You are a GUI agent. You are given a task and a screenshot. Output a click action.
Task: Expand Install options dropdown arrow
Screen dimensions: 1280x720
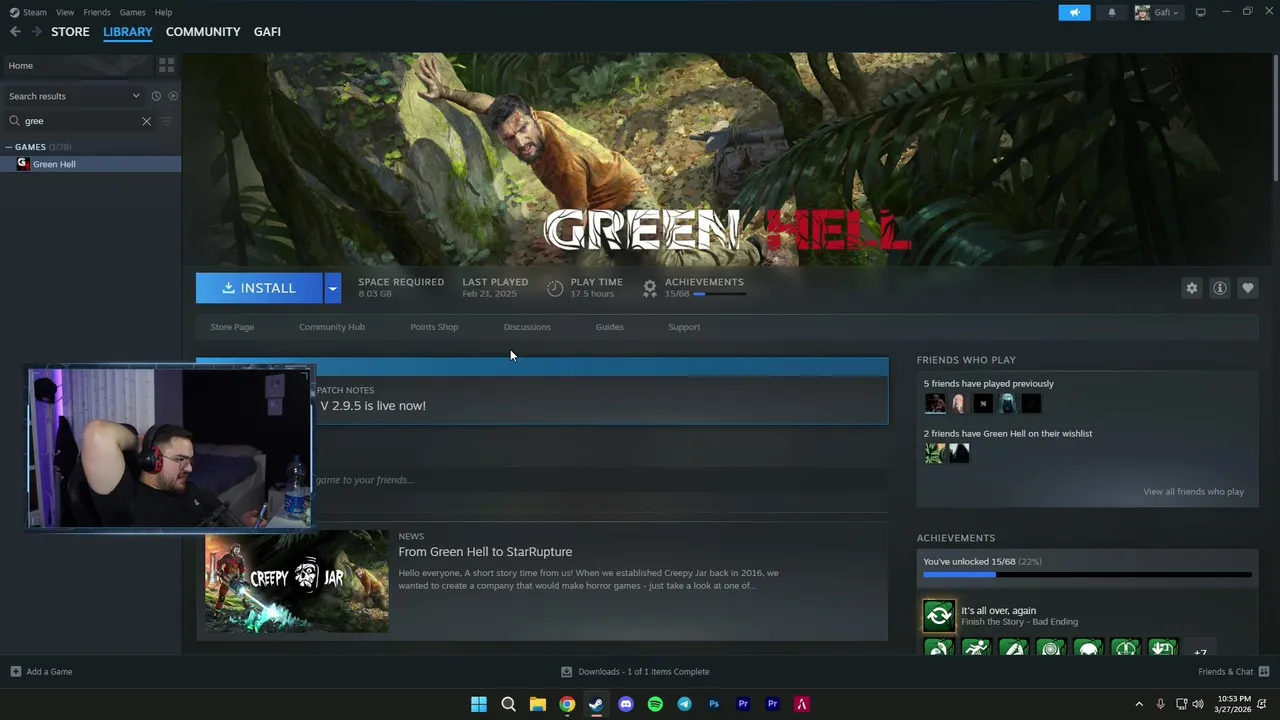pyautogui.click(x=332, y=288)
